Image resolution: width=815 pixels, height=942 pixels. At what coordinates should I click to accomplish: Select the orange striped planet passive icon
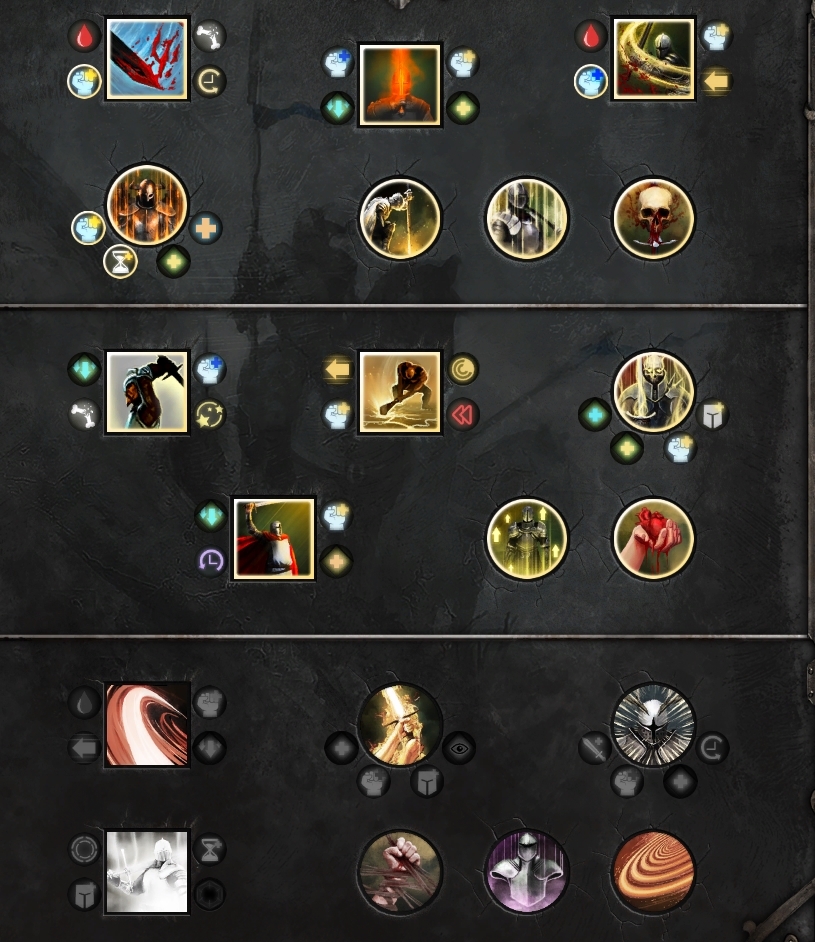653,872
